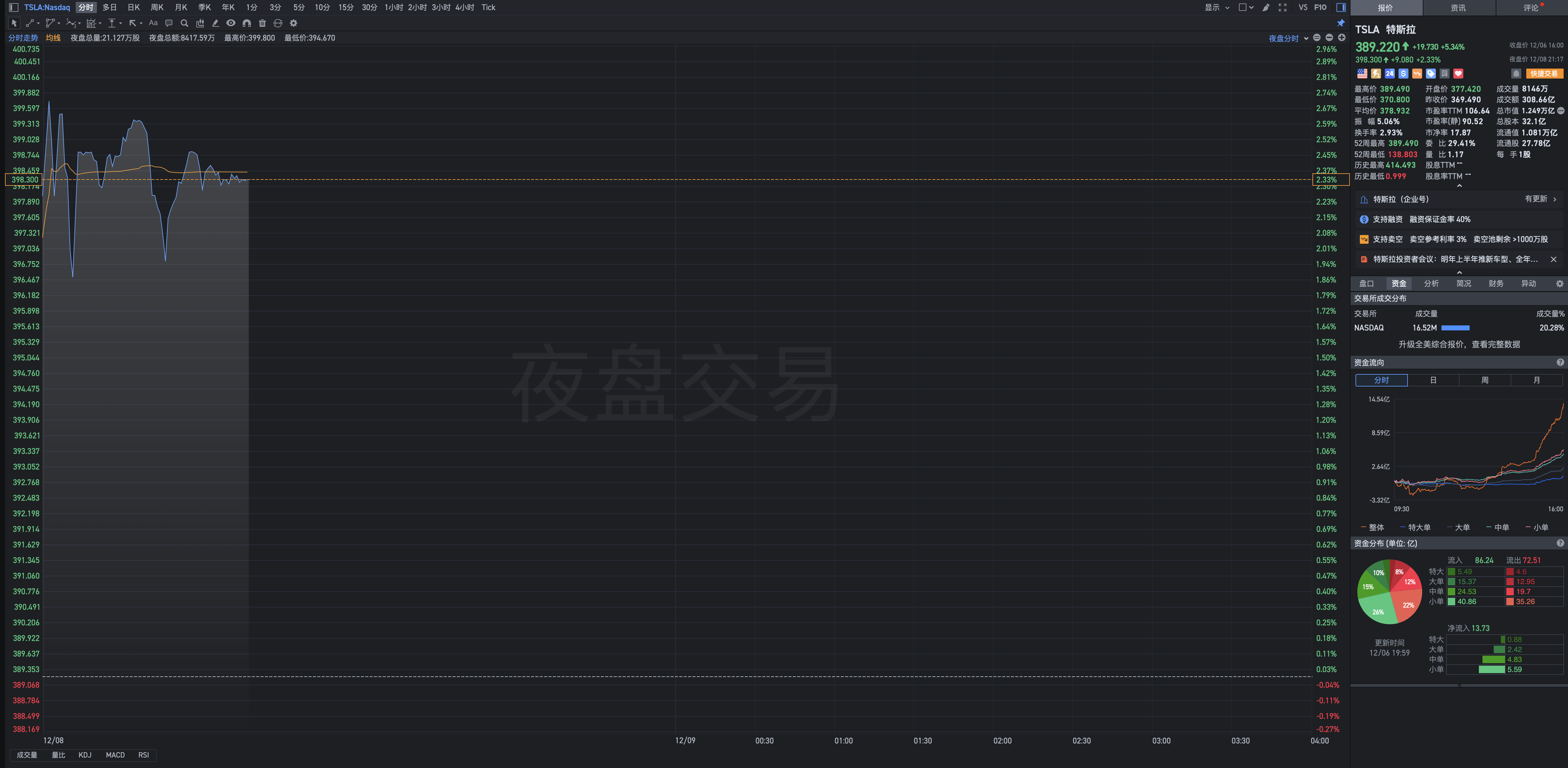This screenshot has width=1568, height=768.
Task: Click the US flag market icon
Action: (x=1362, y=74)
